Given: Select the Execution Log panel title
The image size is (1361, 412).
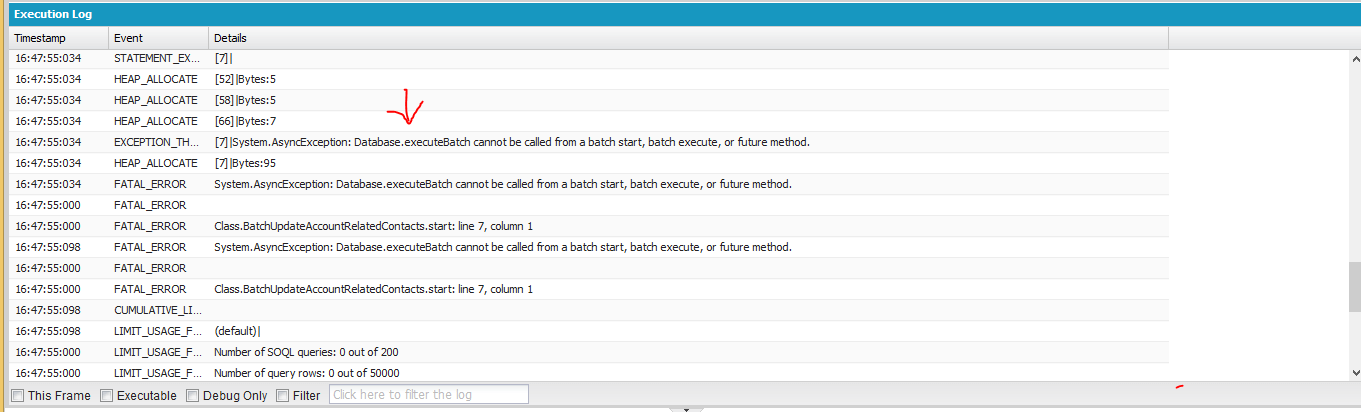Looking at the screenshot, I should (55, 14).
